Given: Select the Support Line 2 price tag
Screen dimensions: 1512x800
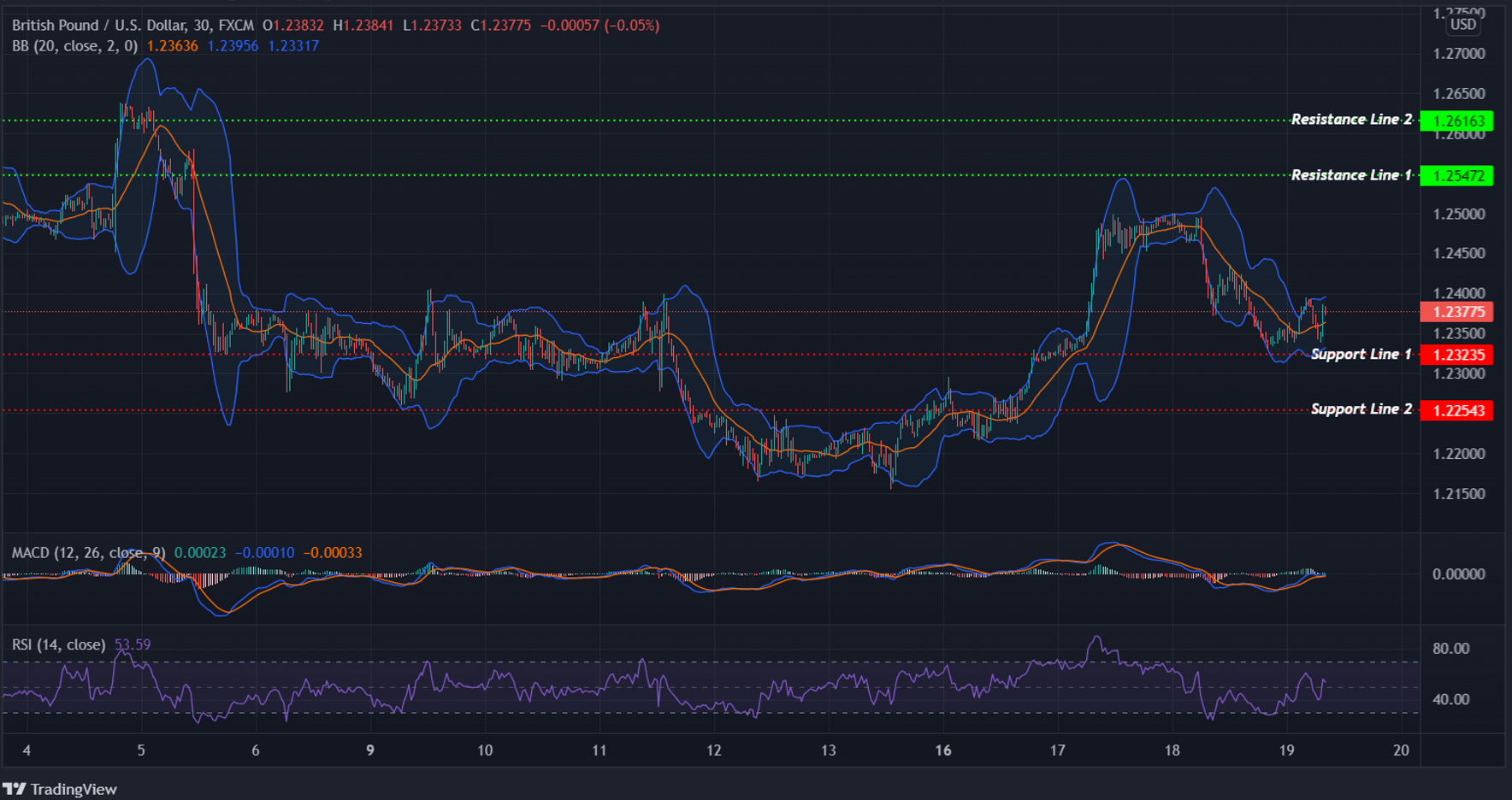Looking at the screenshot, I should tap(1458, 410).
